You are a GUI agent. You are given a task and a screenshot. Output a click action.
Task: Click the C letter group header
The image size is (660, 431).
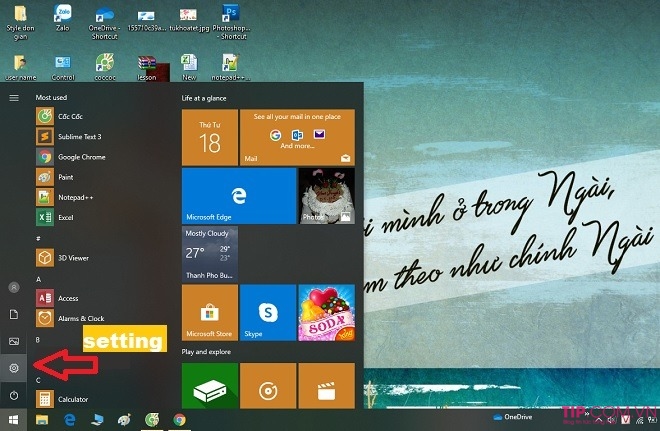point(38,380)
